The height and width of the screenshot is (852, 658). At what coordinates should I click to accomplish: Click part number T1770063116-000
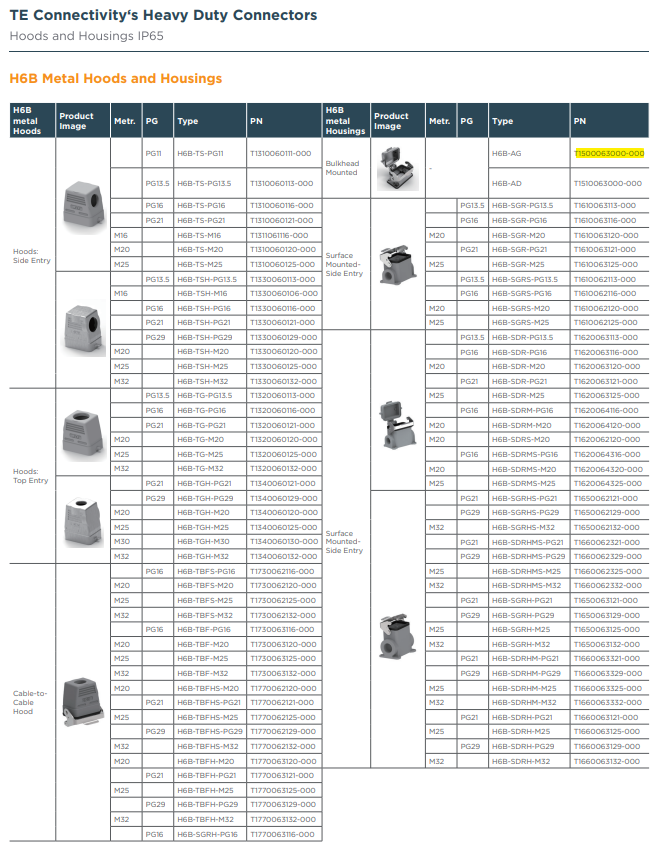point(281,834)
